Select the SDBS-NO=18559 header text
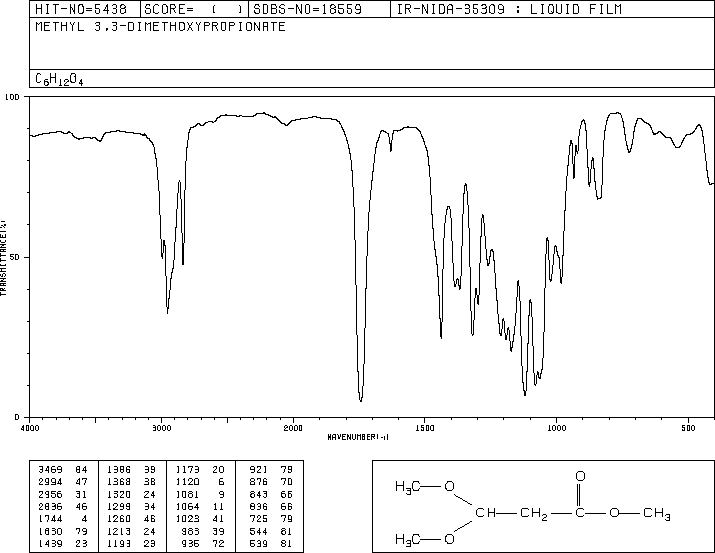Viewport: 715px width, 553px height. click(x=307, y=9)
